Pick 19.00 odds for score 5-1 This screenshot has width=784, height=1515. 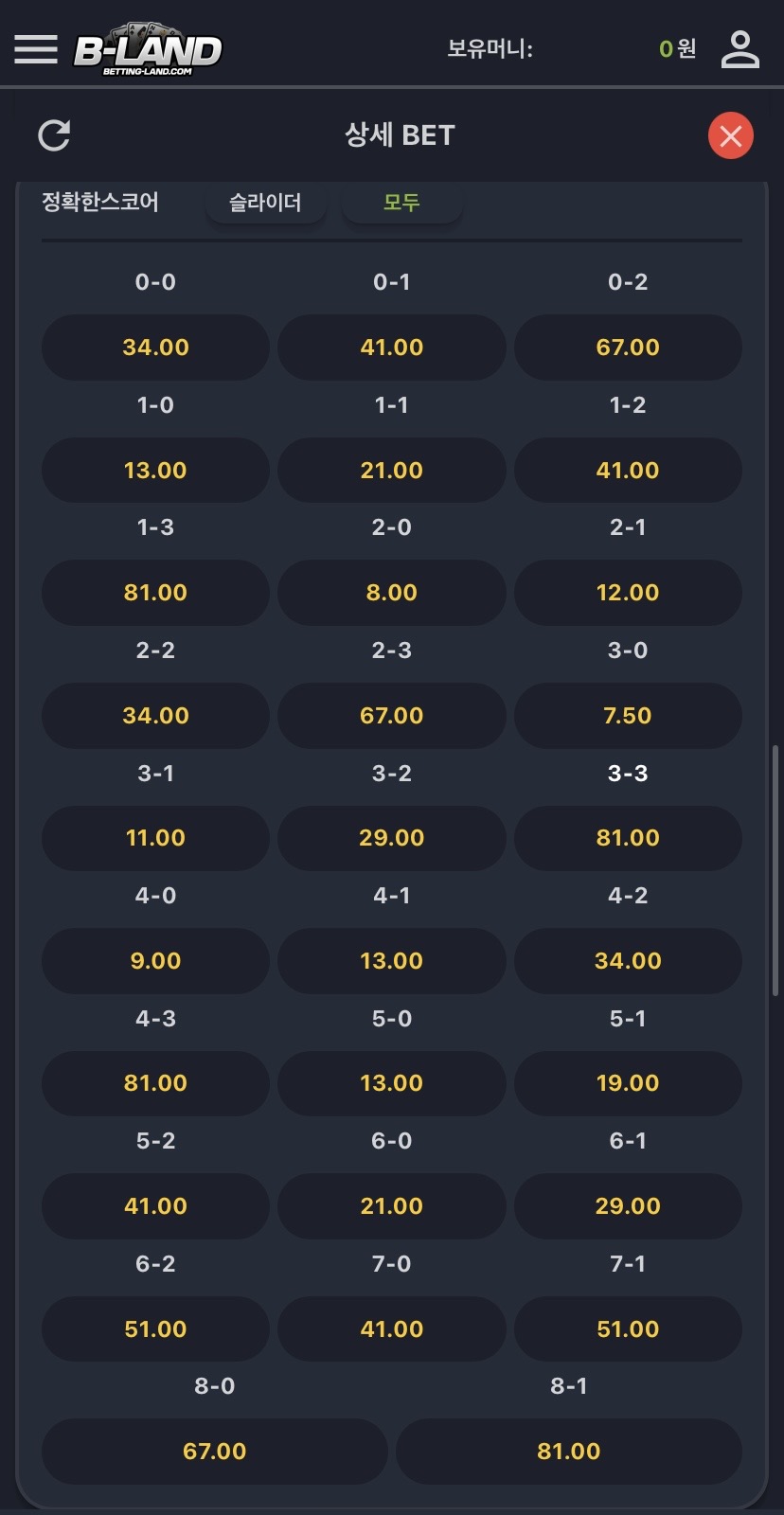[x=628, y=1083]
